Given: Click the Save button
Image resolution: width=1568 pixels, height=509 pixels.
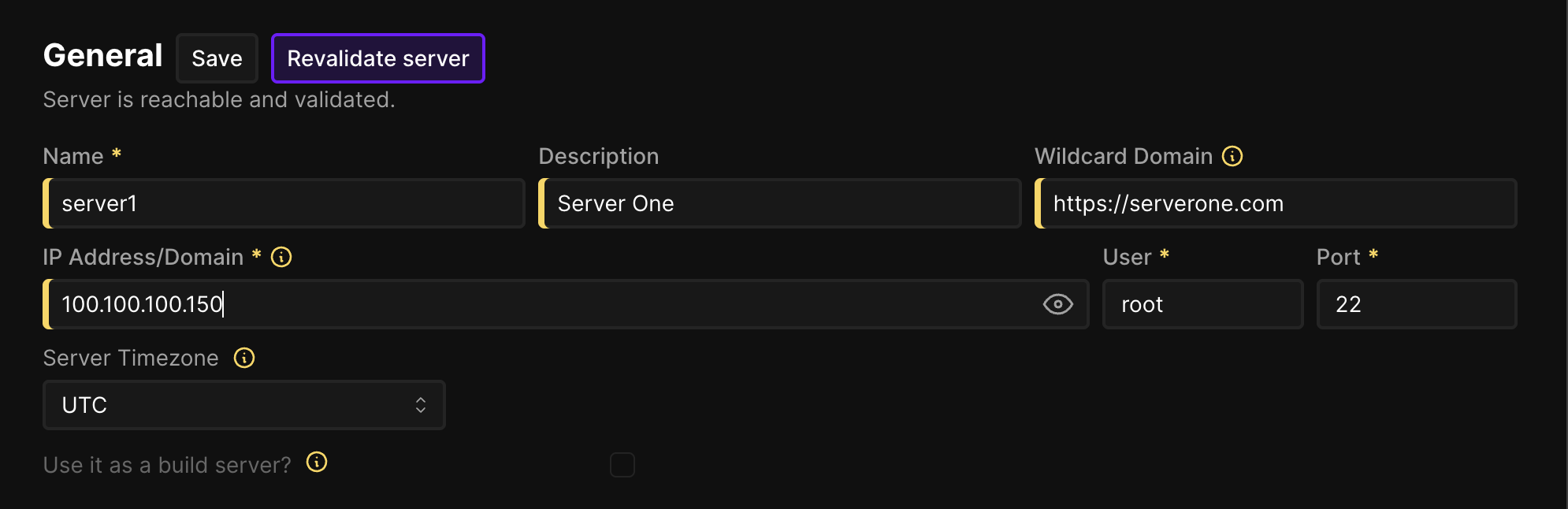Looking at the screenshot, I should [217, 58].
